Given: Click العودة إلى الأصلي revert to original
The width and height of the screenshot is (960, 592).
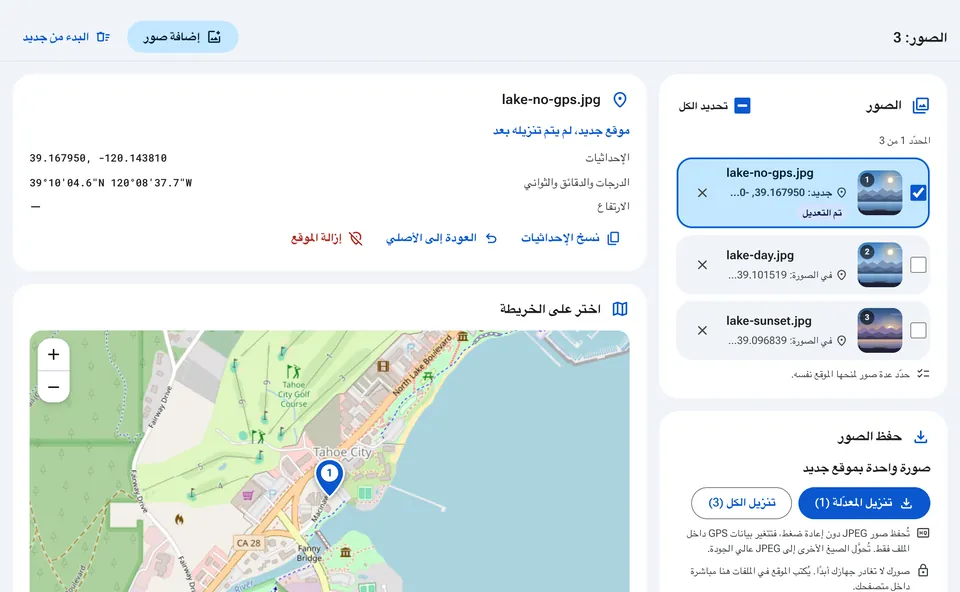Looking at the screenshot, I should click(x=441, y=238).
